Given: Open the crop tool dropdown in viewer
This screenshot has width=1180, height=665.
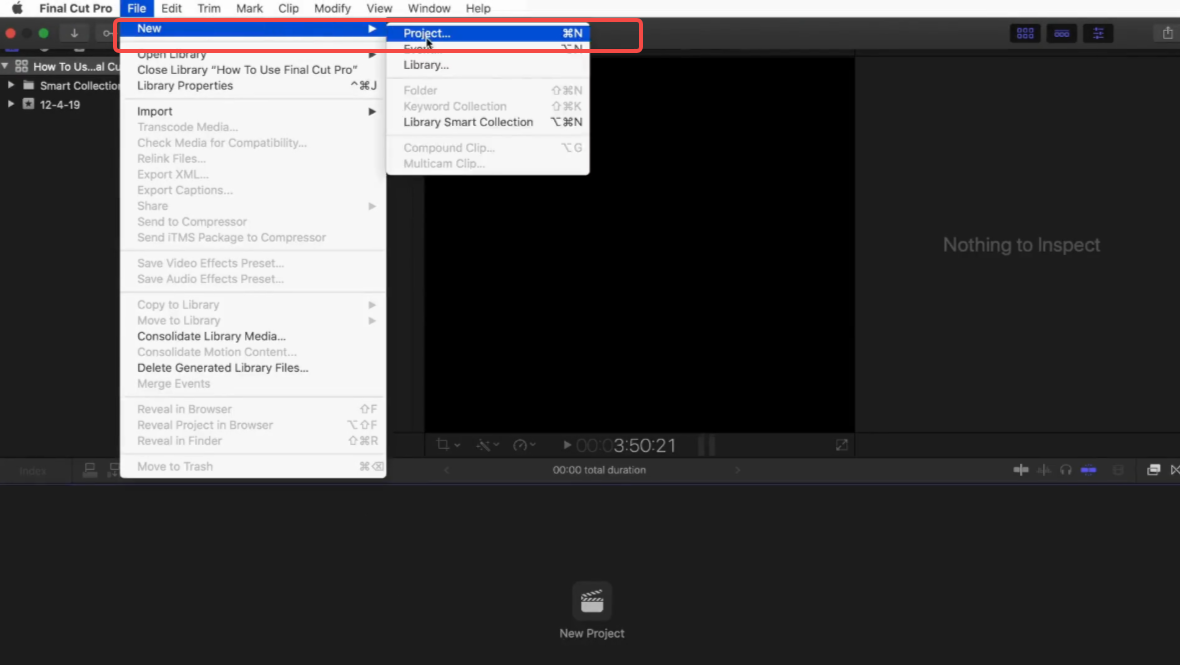Looking at the screenshot, I should point(448,445).
